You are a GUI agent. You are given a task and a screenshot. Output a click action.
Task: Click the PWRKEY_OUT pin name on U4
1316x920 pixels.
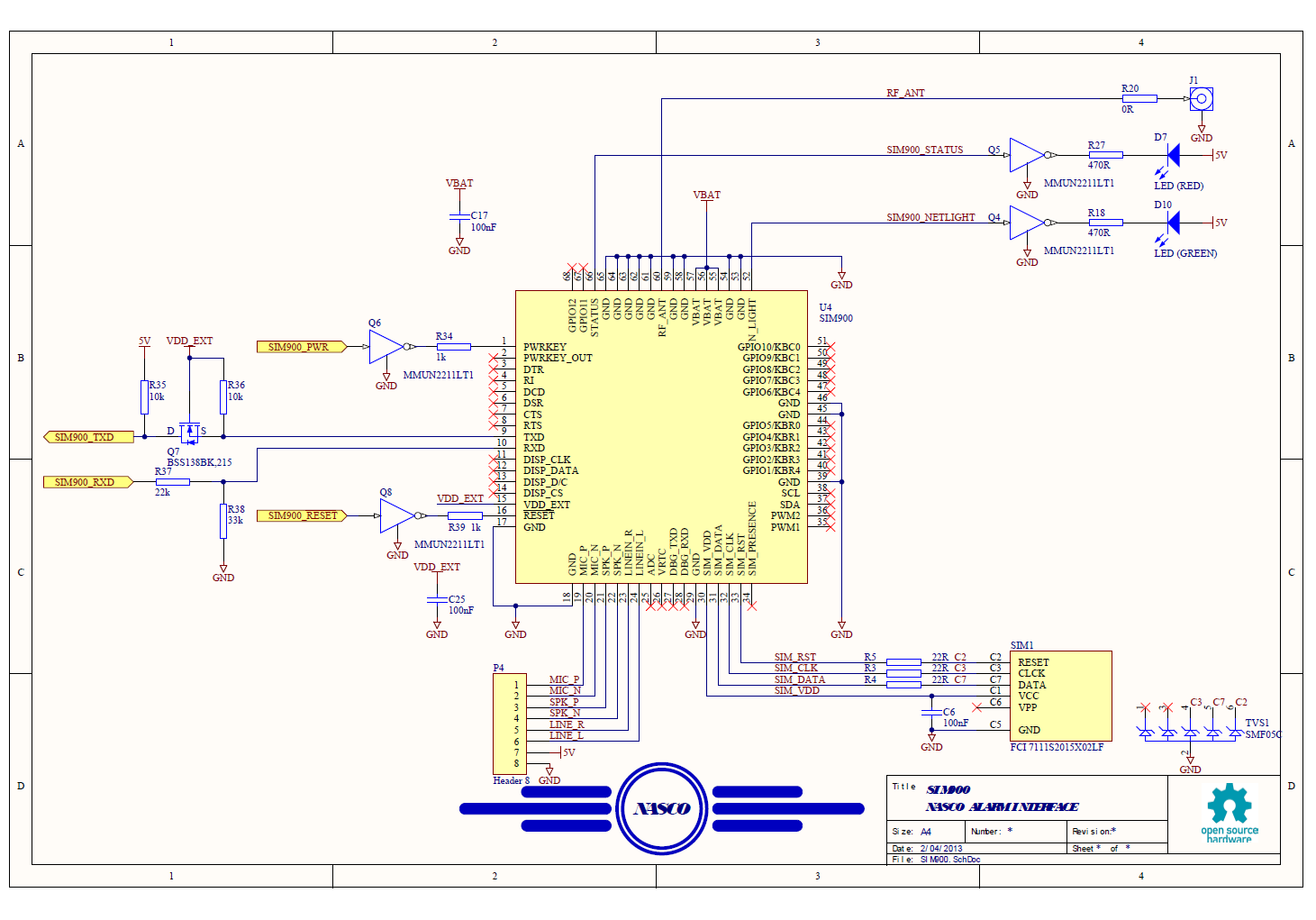(x=558, y=358)
